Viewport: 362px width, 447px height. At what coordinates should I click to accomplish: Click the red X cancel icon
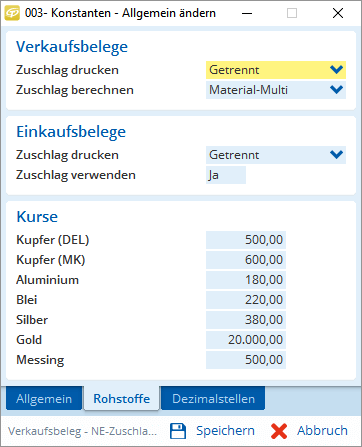point(279,431)
